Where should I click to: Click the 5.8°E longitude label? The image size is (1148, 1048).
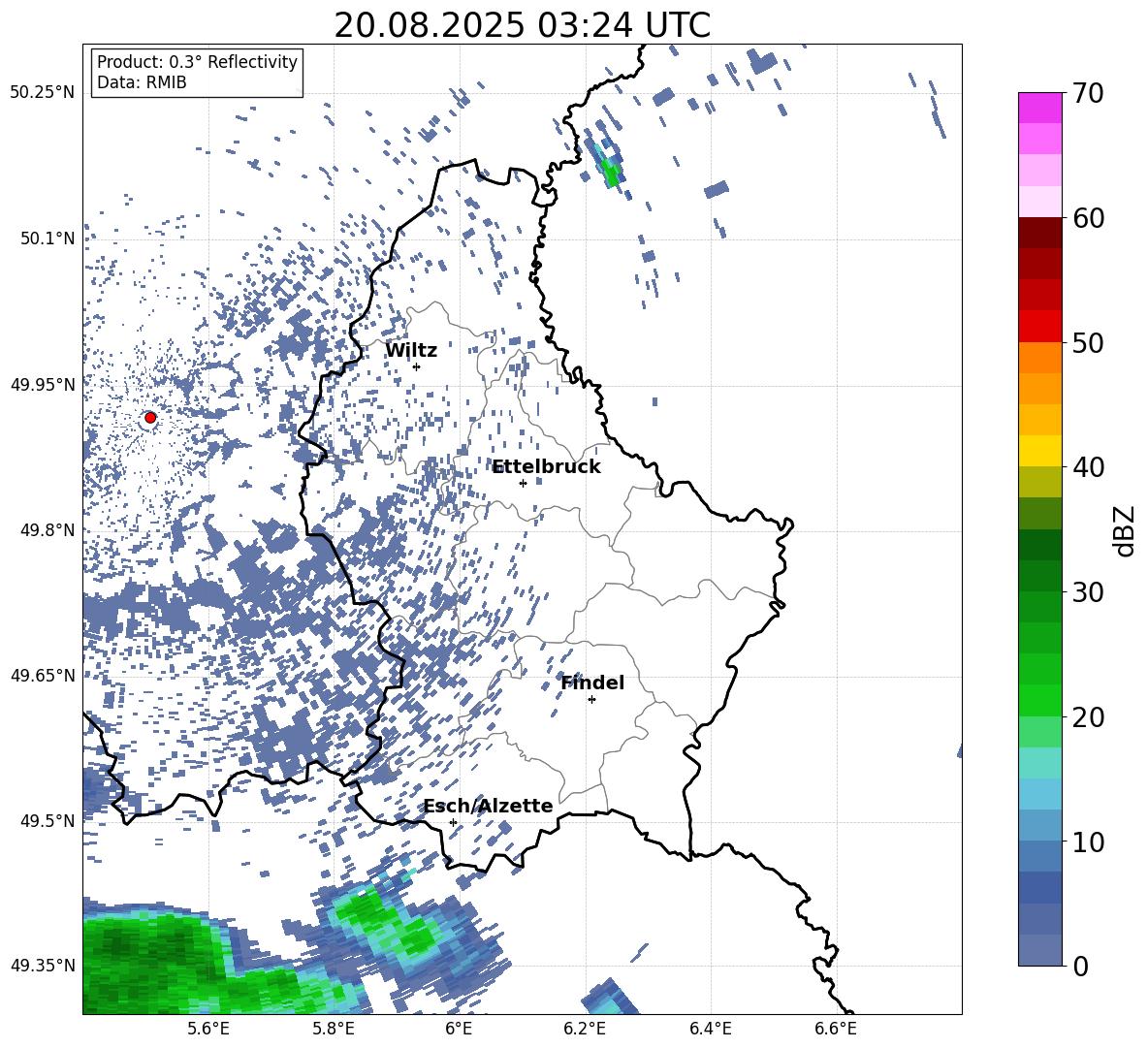pos(334,1029)
